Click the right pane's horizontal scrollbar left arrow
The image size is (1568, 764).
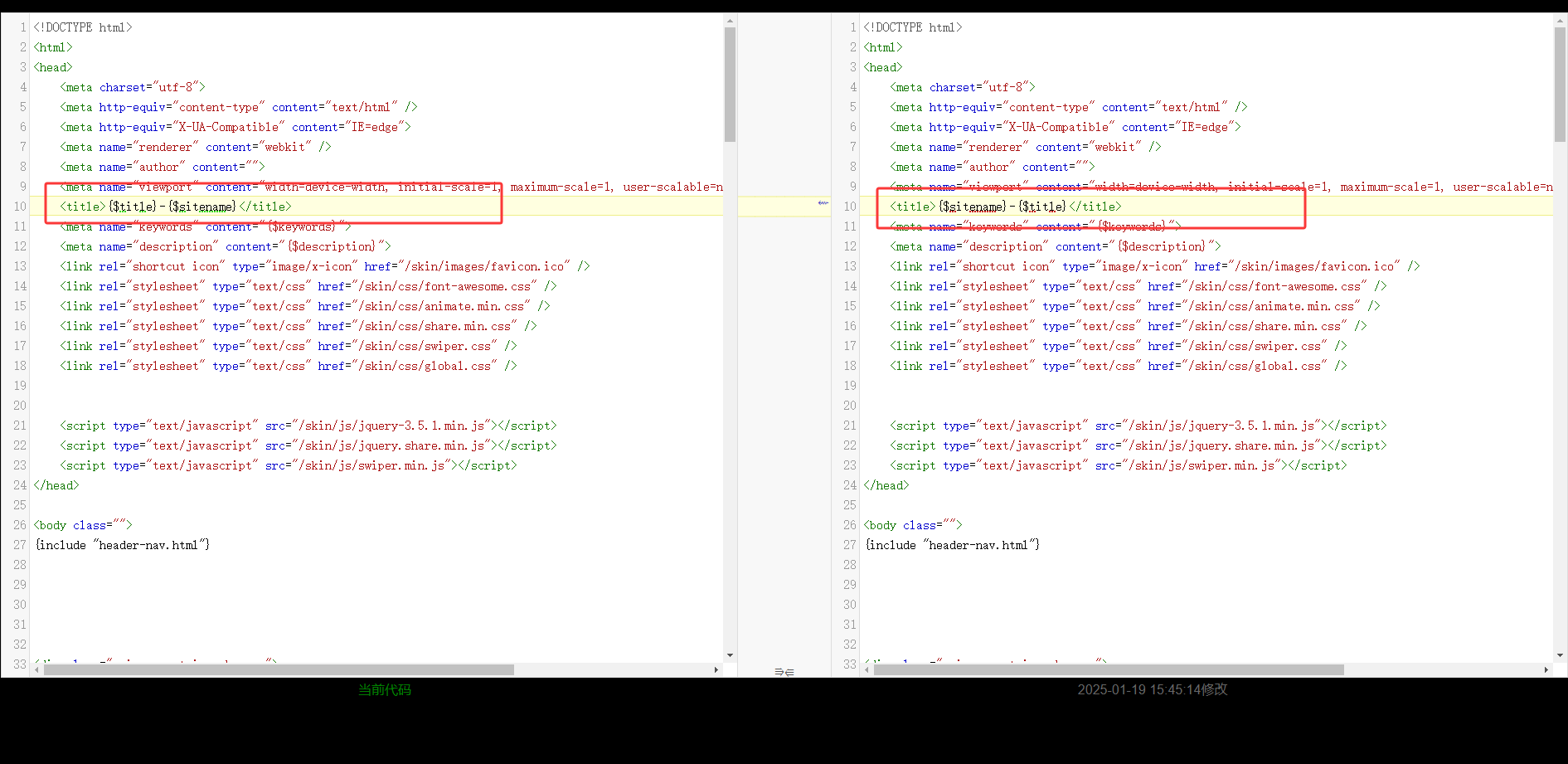867,669
